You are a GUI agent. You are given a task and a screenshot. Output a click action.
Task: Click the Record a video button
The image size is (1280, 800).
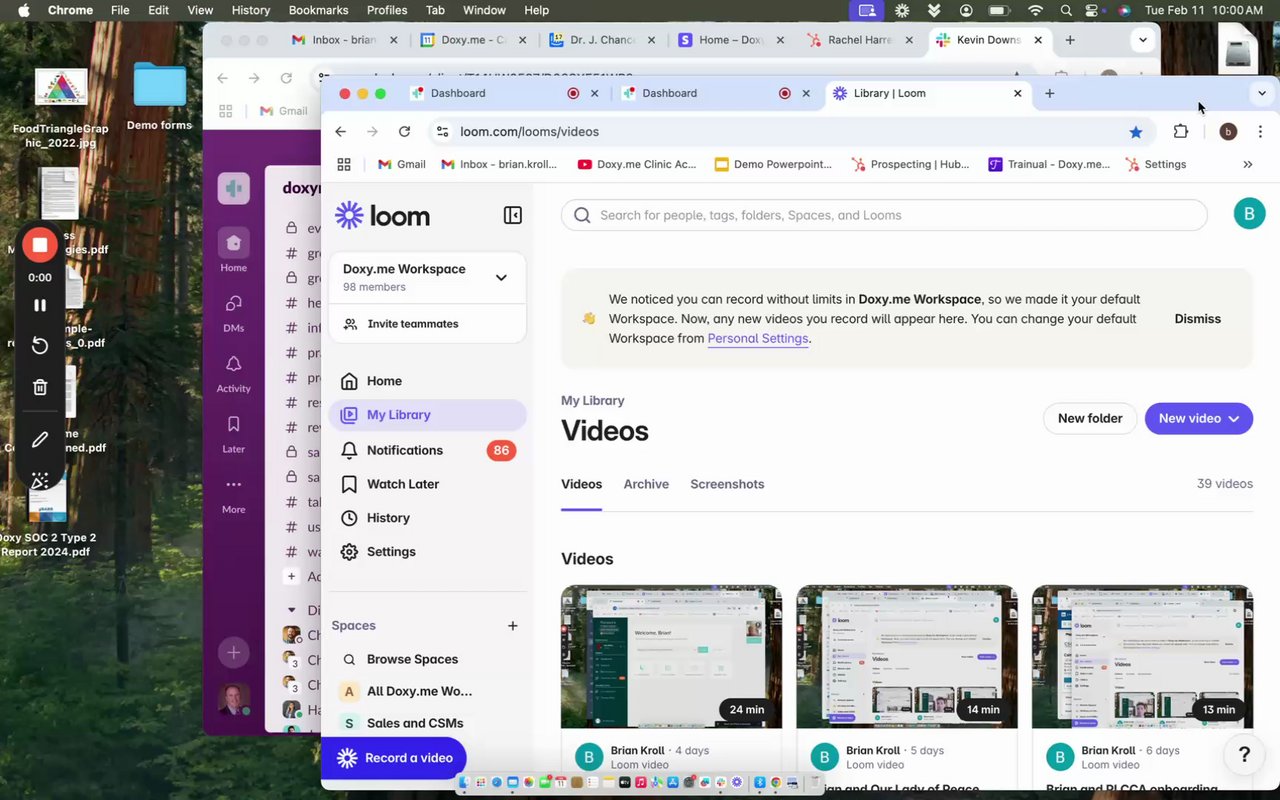click(394, 758)
